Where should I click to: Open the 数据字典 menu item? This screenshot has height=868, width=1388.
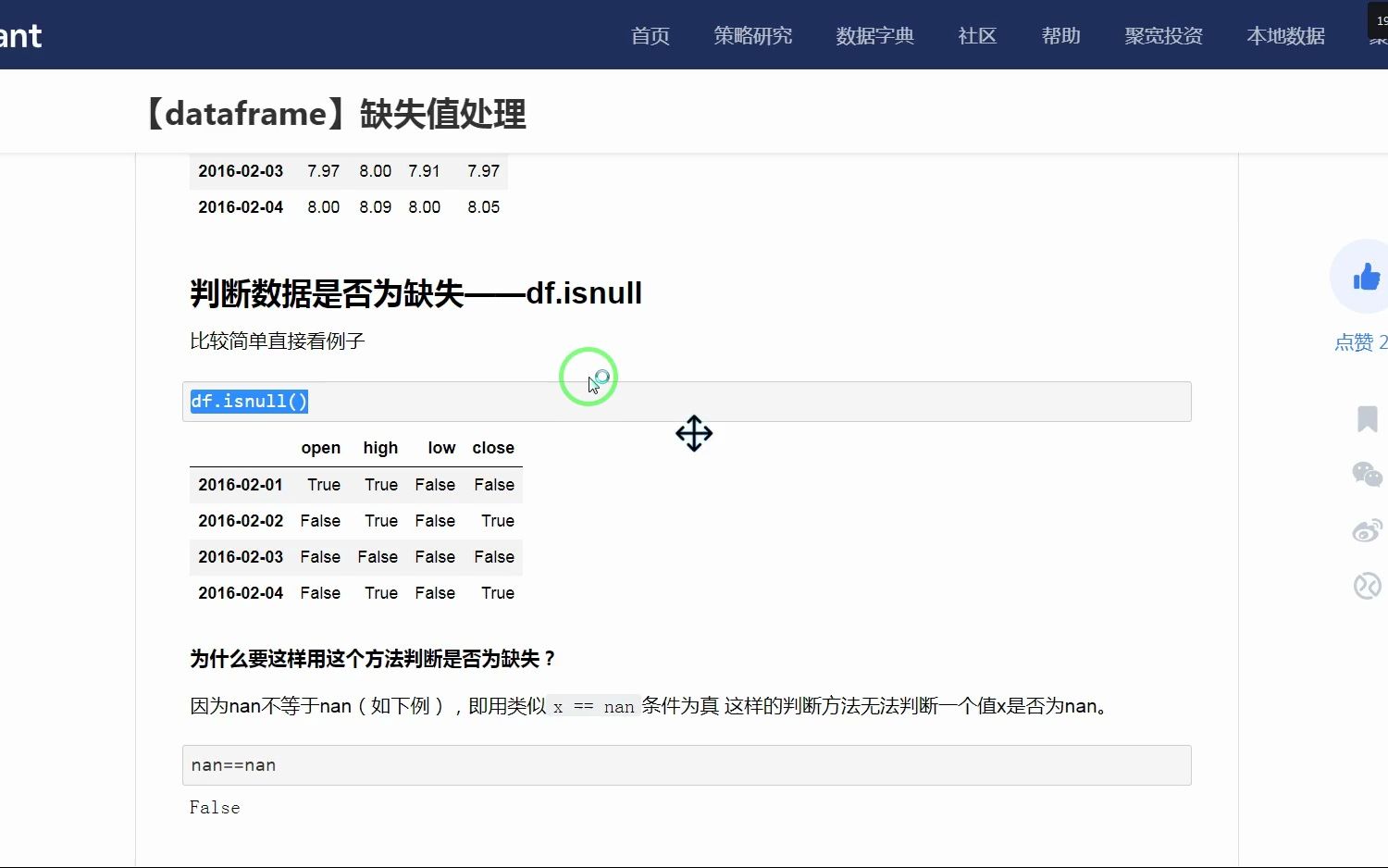tap(874, 36)
